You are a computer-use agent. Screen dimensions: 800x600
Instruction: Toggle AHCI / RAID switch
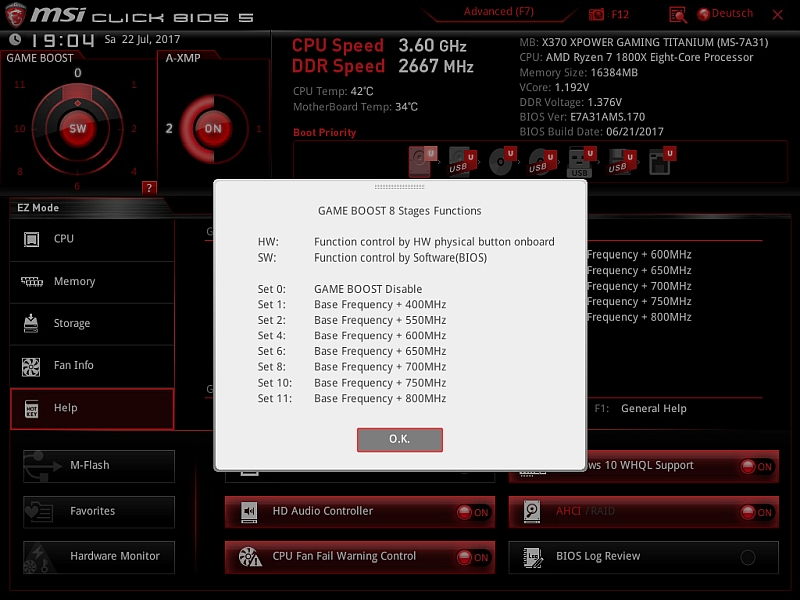756,512
